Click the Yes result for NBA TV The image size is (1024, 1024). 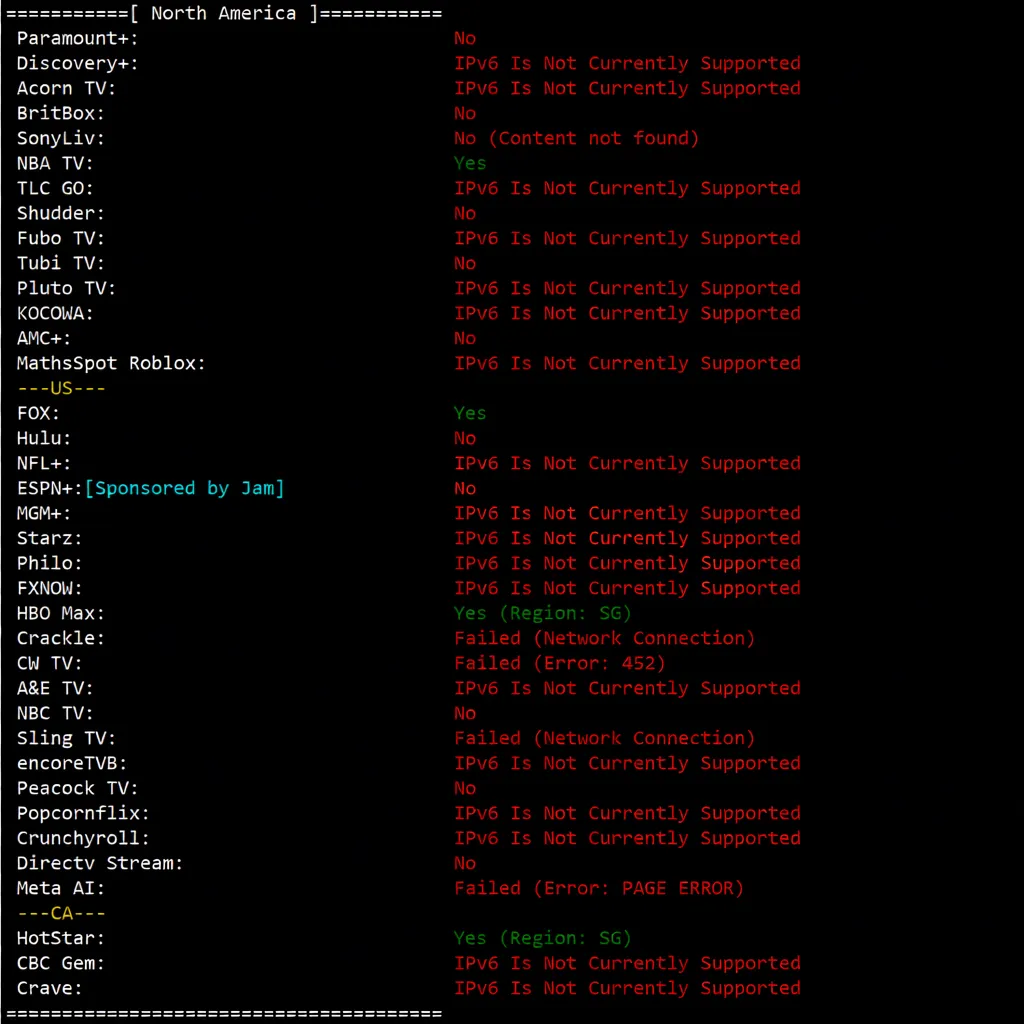pyautogui.click(x=470, y=163)
